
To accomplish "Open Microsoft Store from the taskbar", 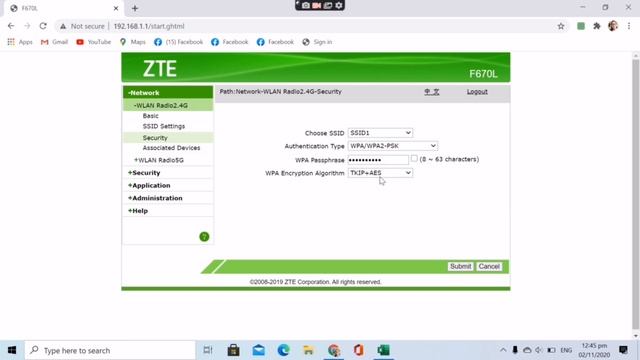I will (x=233, y=350).
